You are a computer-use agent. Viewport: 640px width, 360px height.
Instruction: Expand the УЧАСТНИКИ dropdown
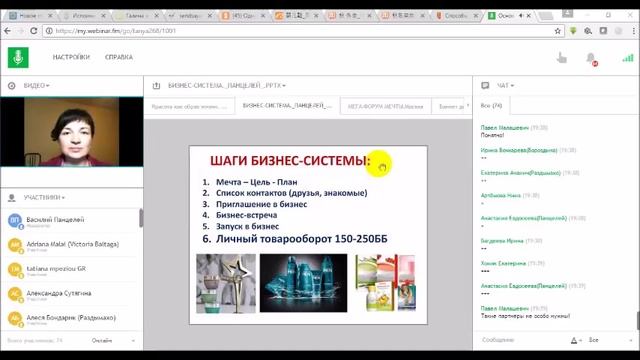(44, 198)
